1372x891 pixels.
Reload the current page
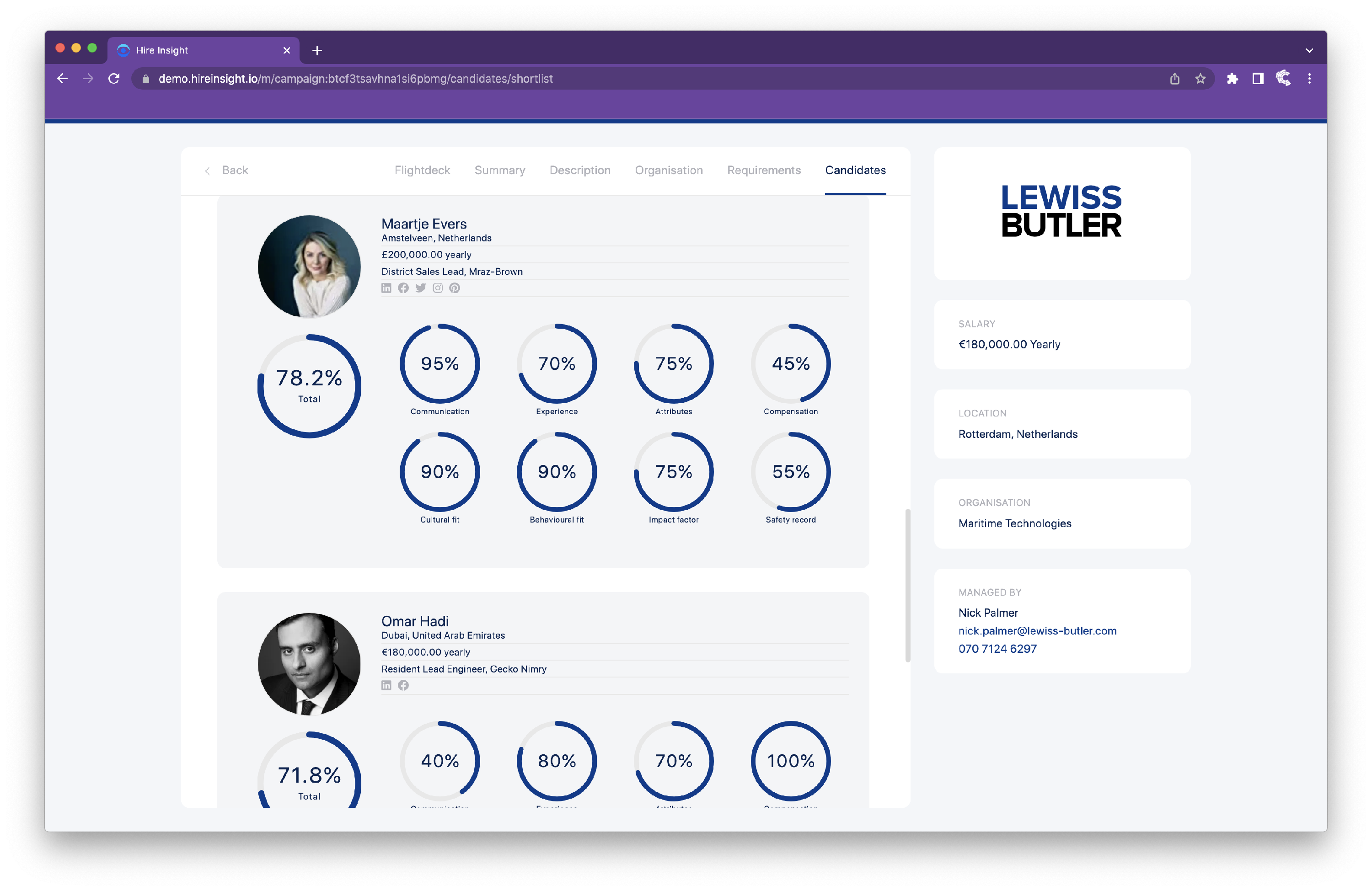click(113, 79)
